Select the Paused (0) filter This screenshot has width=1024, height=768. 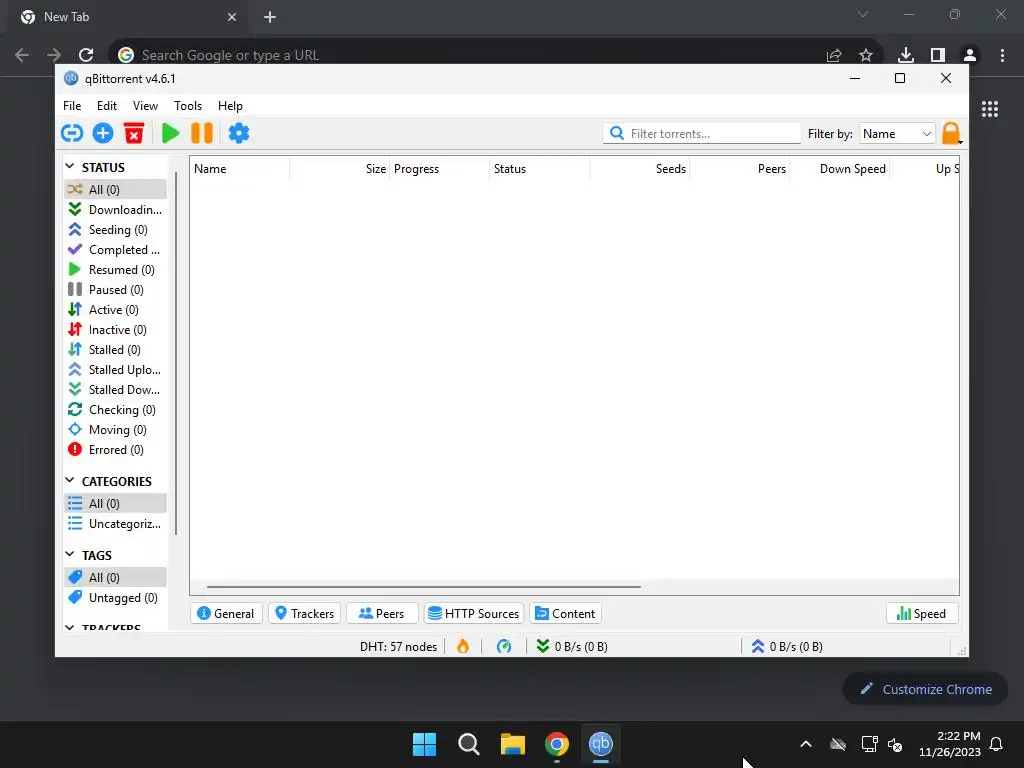click(116, 290)
